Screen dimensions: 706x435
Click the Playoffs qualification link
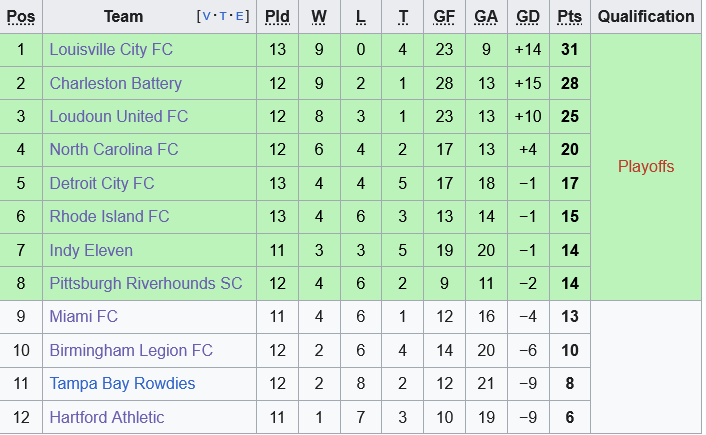[646, 166]
